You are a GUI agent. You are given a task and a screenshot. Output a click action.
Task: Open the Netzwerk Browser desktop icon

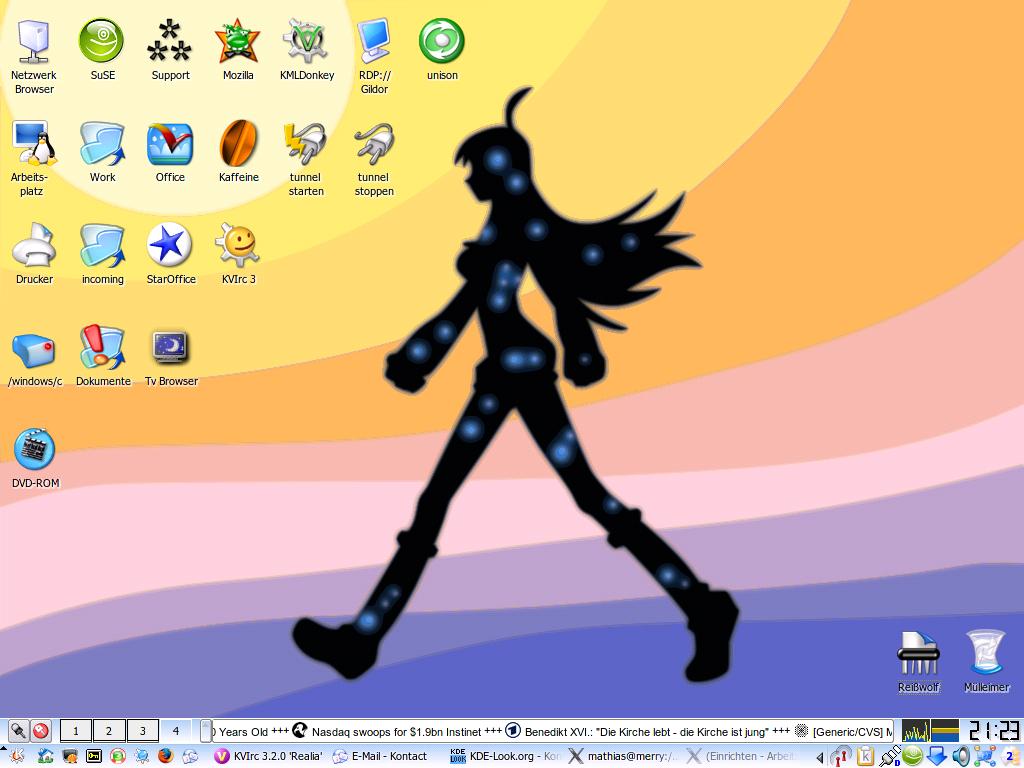point(34,57)
